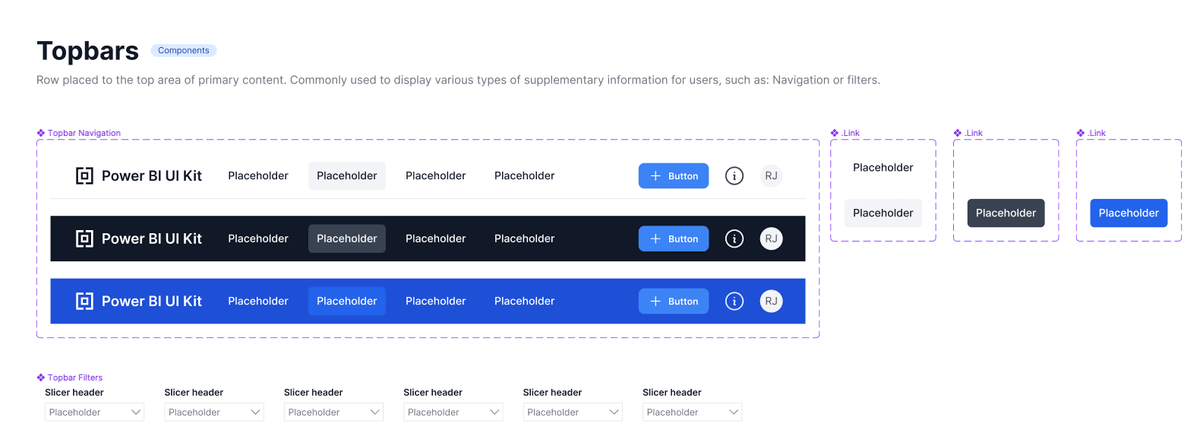The width and height of the screenshot is (1200, 439).
Task: Click the Power BI logo icon in the white topbar
Action: click(85, 176)
